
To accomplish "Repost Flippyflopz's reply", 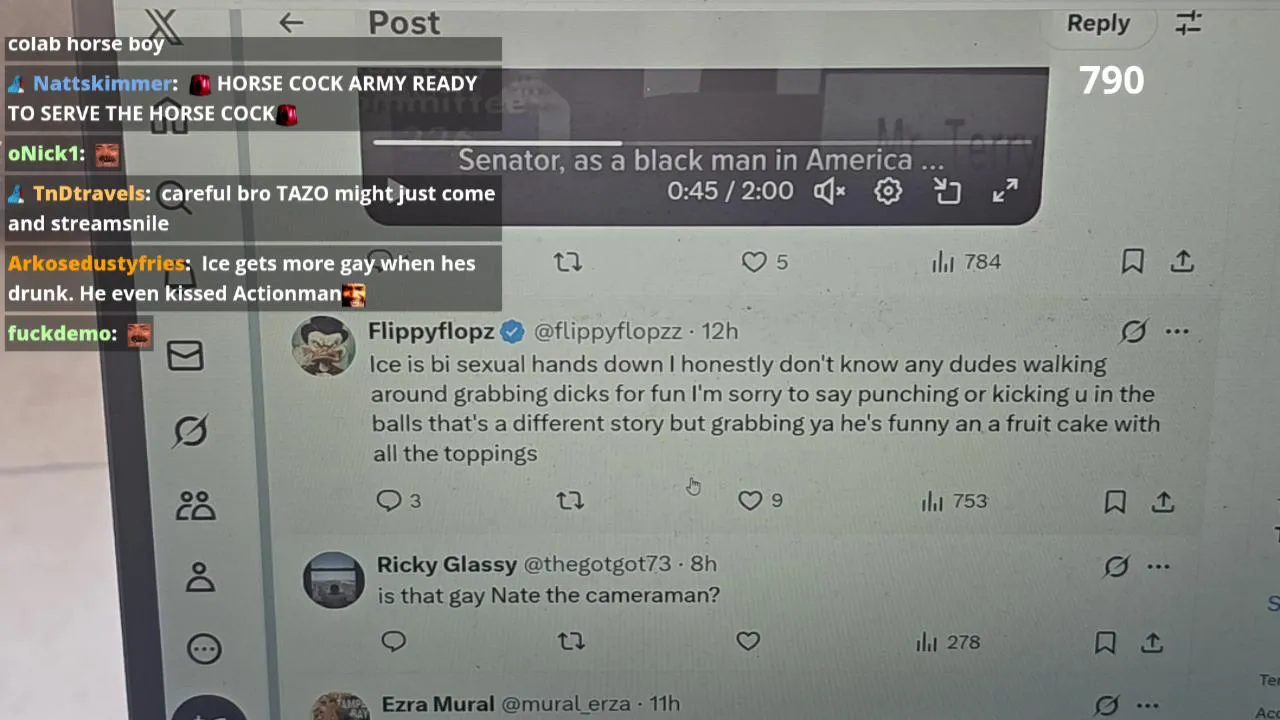I will pos(570,500).
